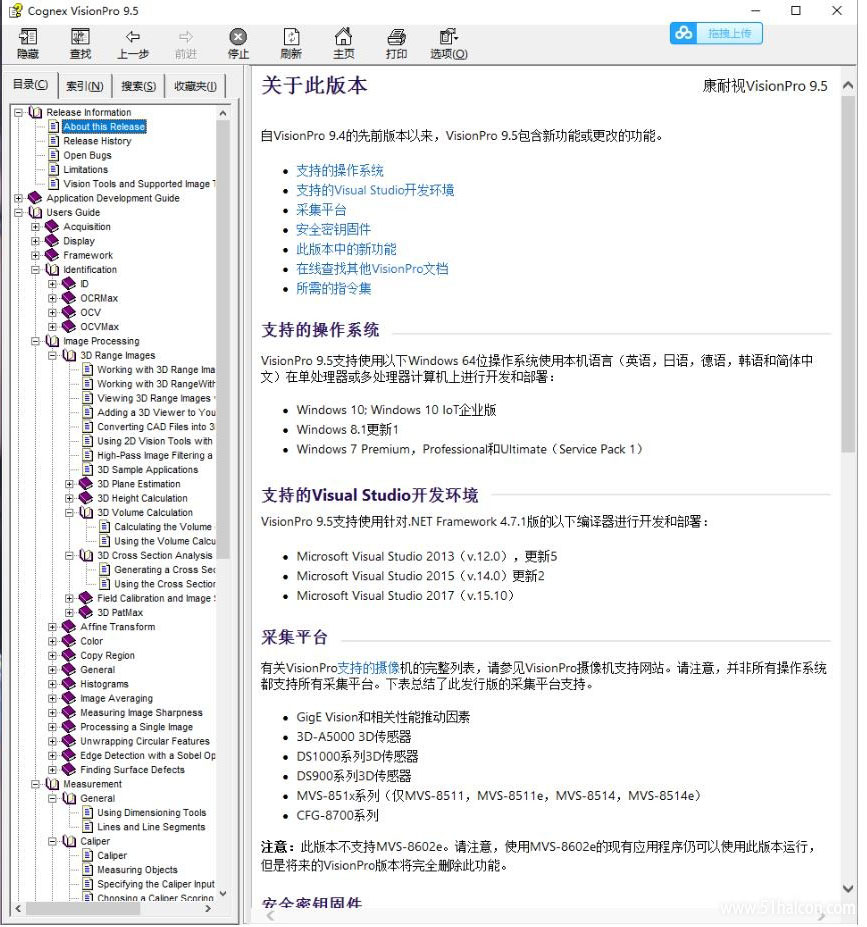This screenshot has width=867, height=927.
Task: Select the Converting CAD Files tree item
Action: tap(156, 427)
